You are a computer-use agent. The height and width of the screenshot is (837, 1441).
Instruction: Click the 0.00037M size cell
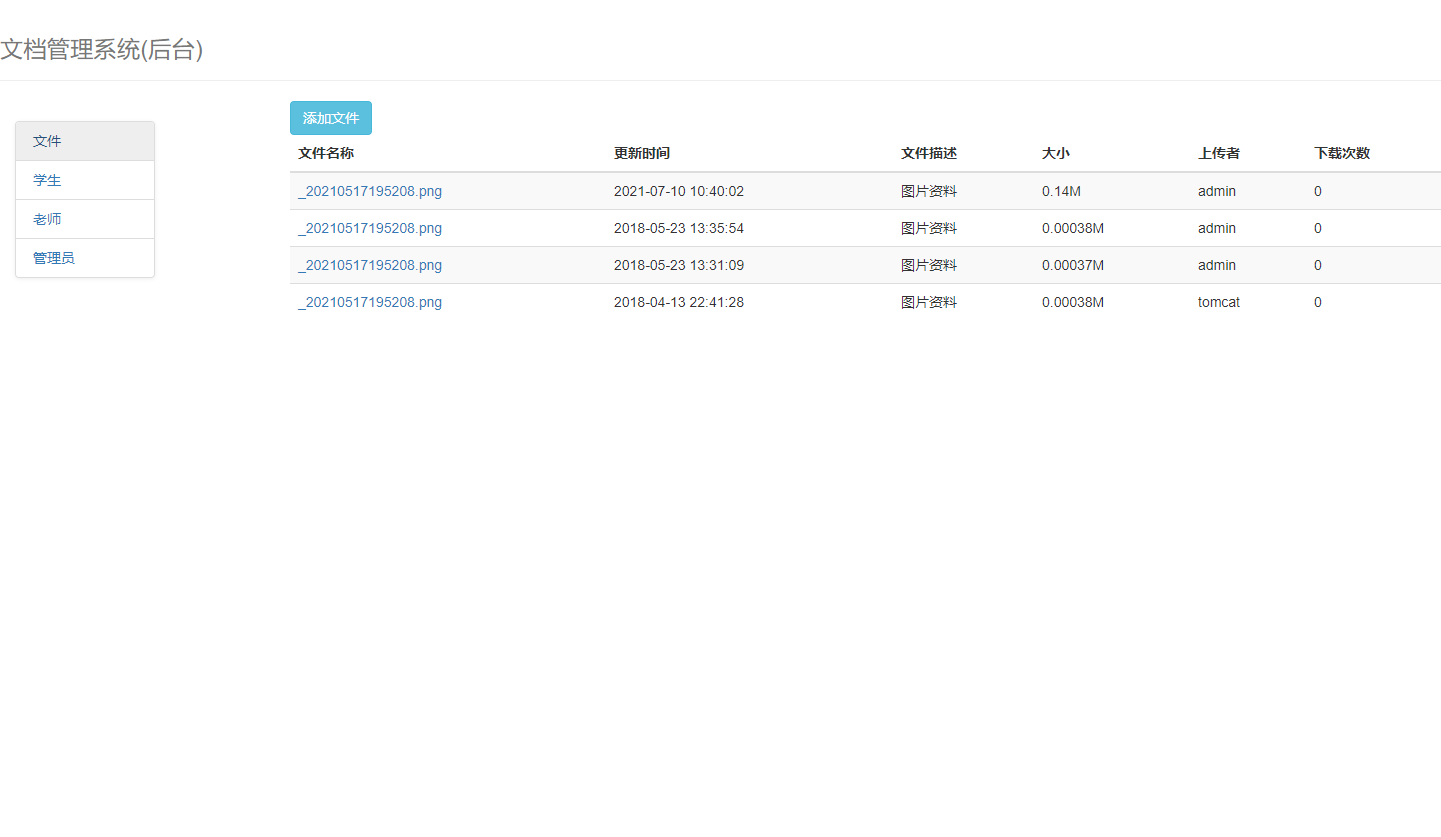pos(1072,265)
